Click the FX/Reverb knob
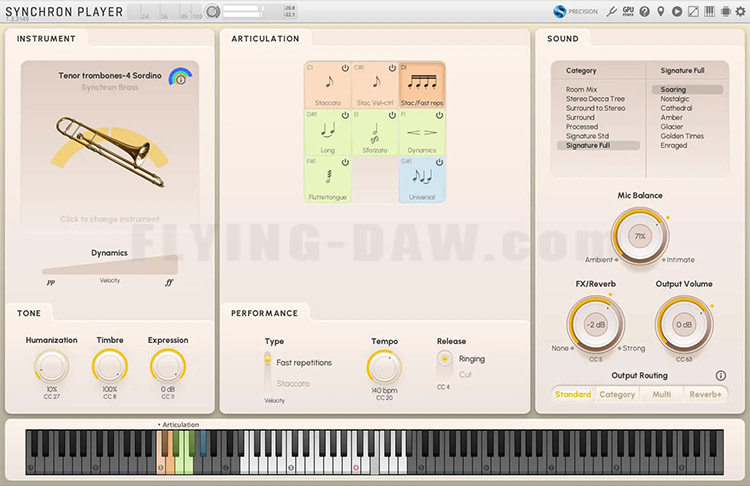750x486 pixels. [596, 324]
